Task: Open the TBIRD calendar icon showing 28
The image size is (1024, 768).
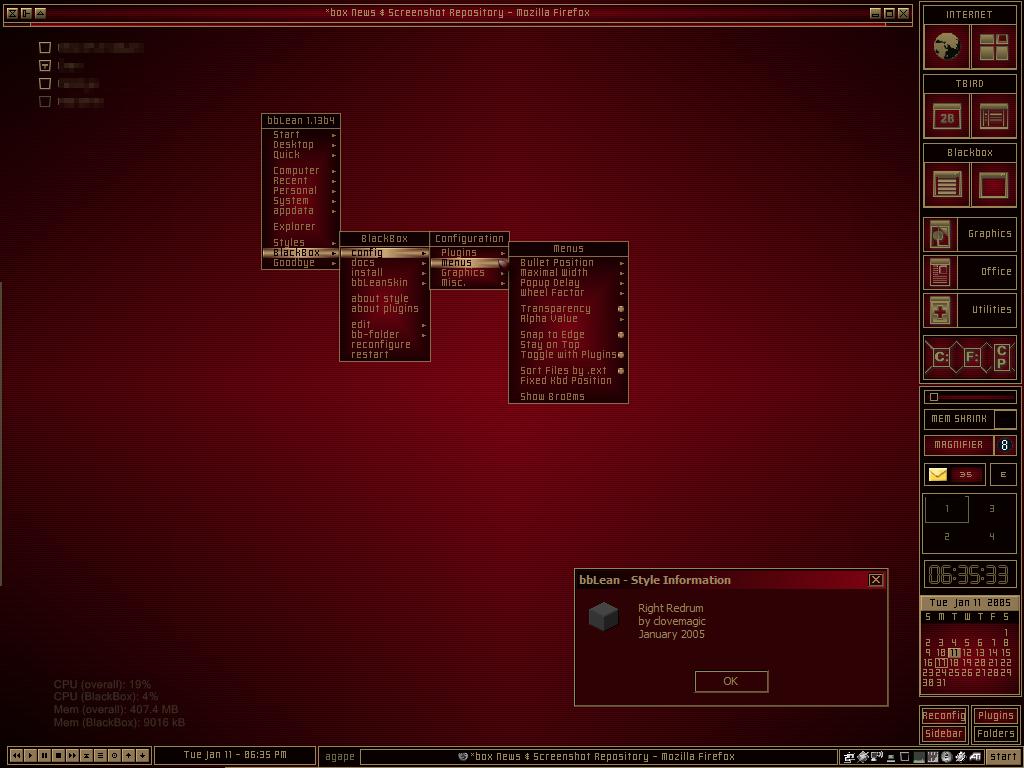Action: point(946,117)
